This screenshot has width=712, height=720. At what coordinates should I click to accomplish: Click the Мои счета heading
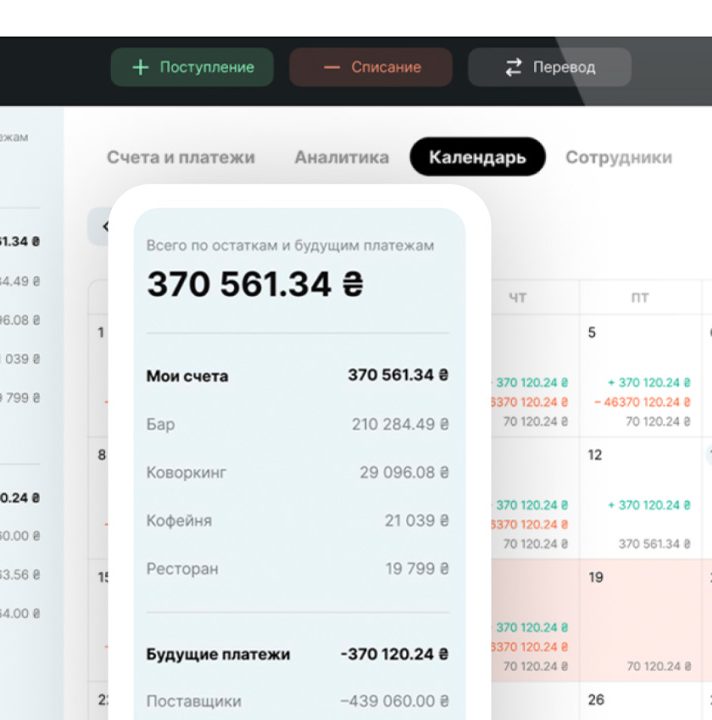coord(187,376)
